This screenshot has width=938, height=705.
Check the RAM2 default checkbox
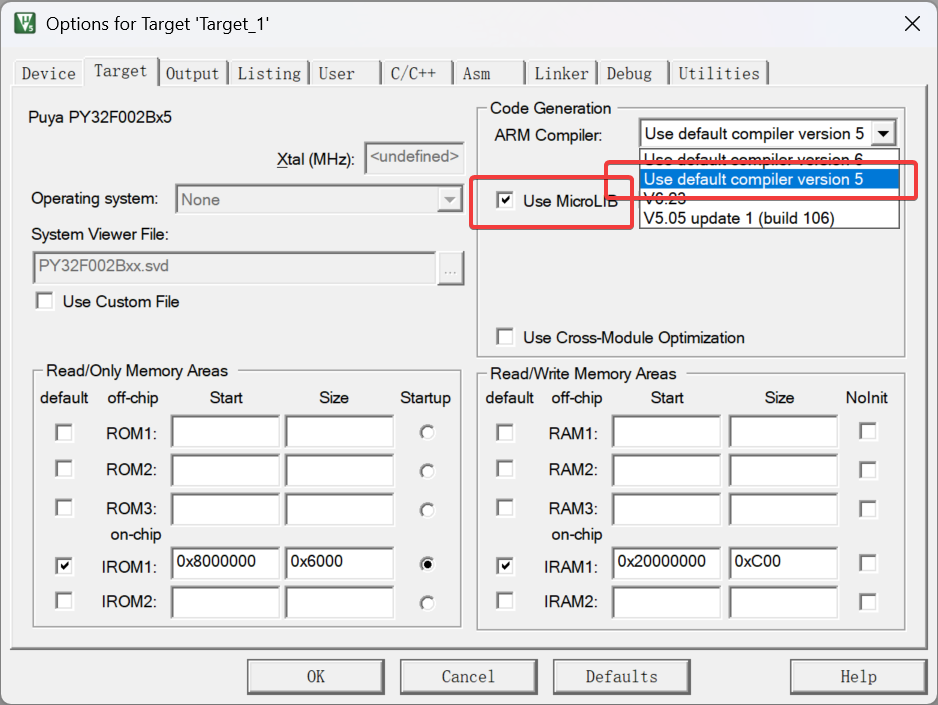click(505, 469)
